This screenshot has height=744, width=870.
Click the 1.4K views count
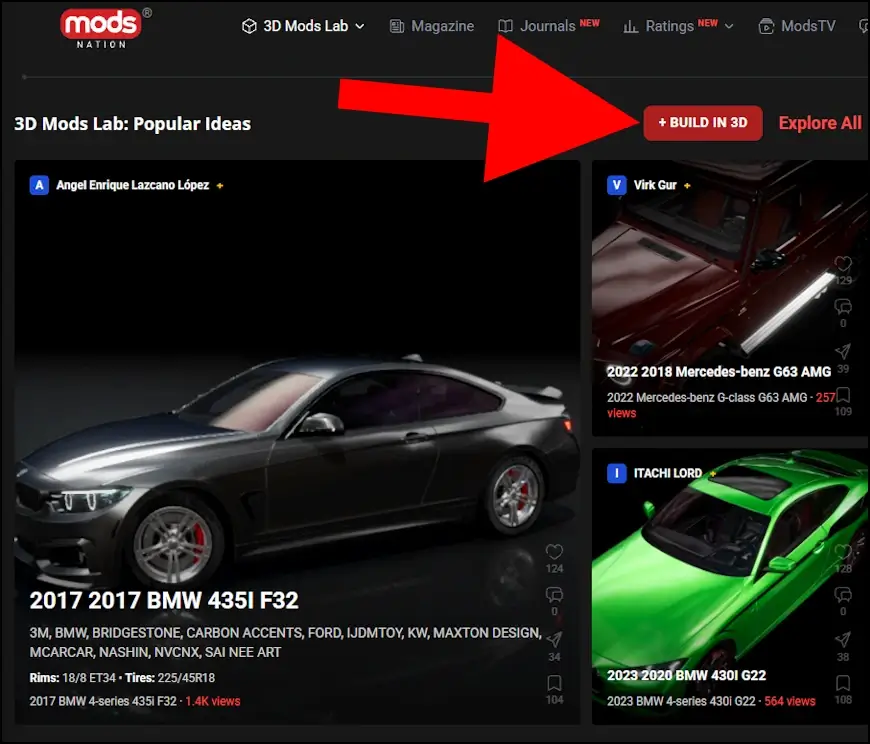coord(213,701)
